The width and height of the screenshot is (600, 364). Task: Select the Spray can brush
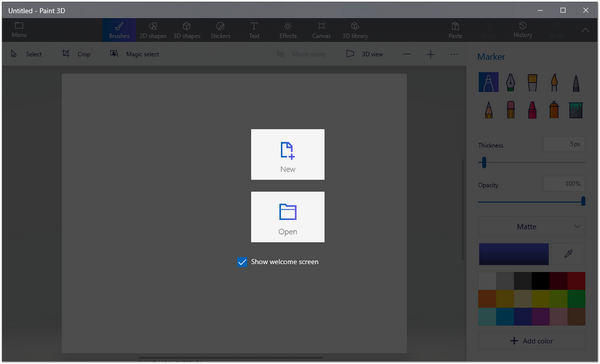click(x=554, y=110)
